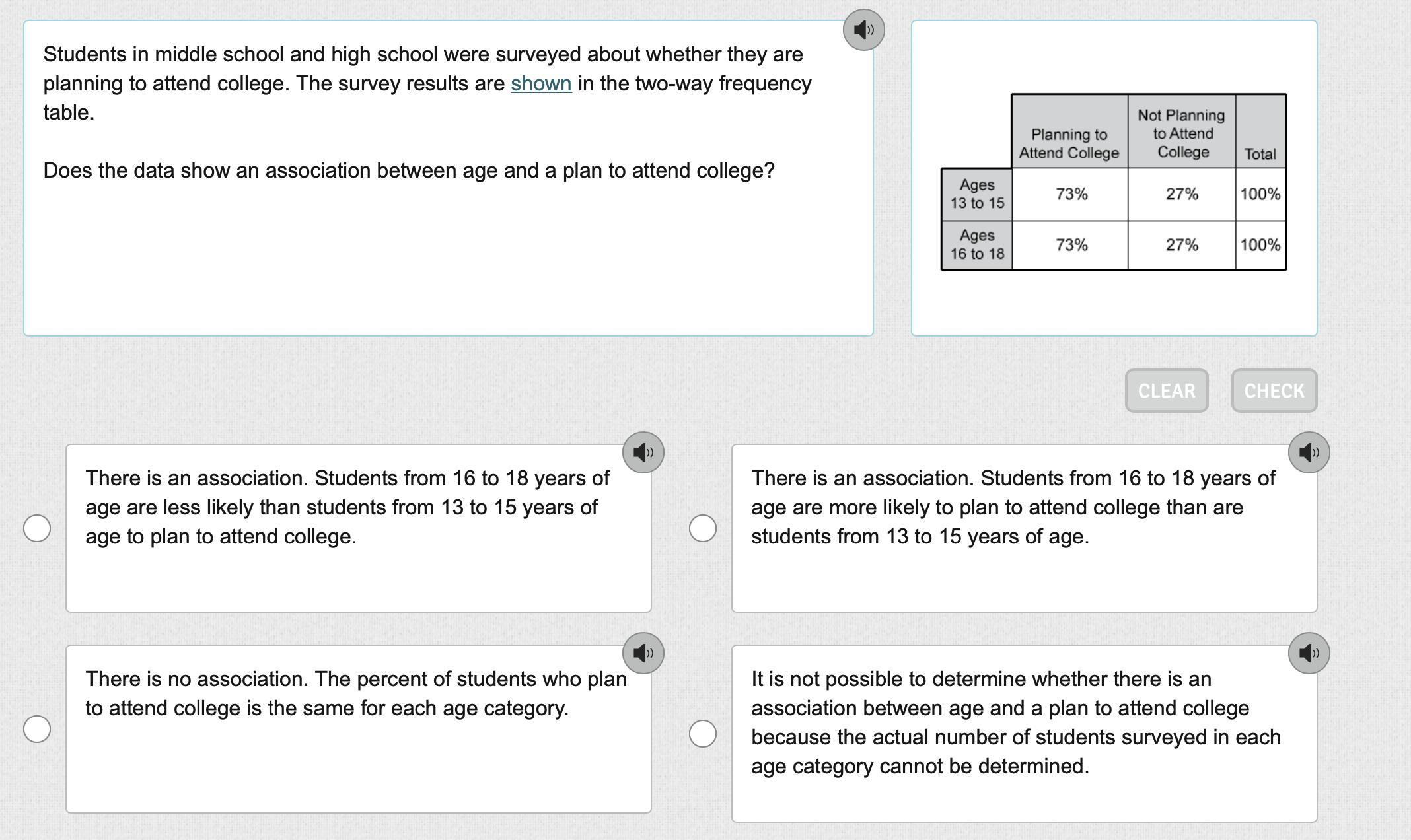Viewport: 1411px width, 840px height.
Task: Click the 'Not Planning to Attend College' header
Action: coord(1181,133)
